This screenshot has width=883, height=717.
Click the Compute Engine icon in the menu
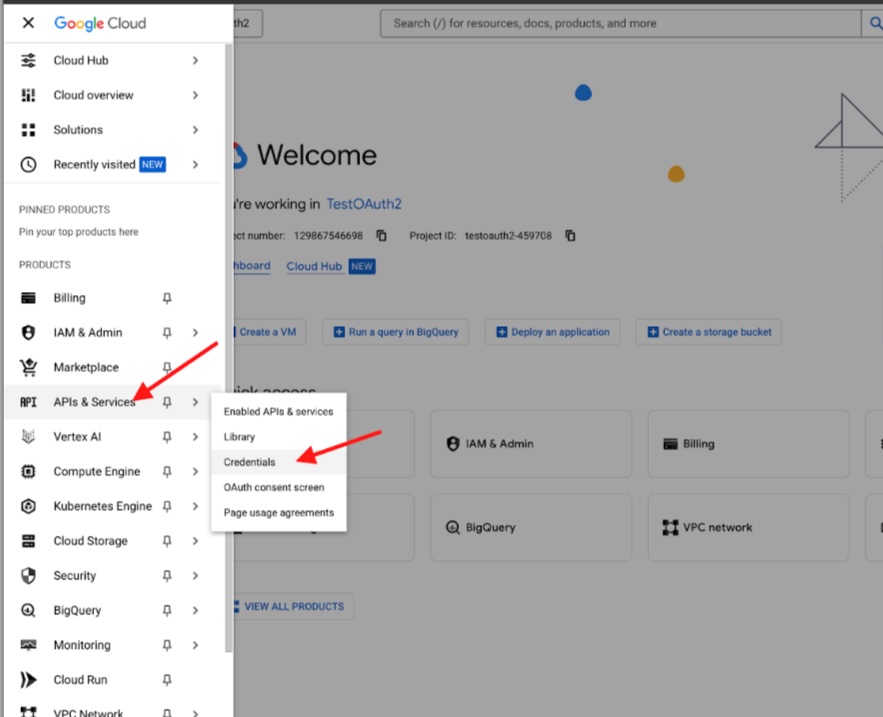28,471
